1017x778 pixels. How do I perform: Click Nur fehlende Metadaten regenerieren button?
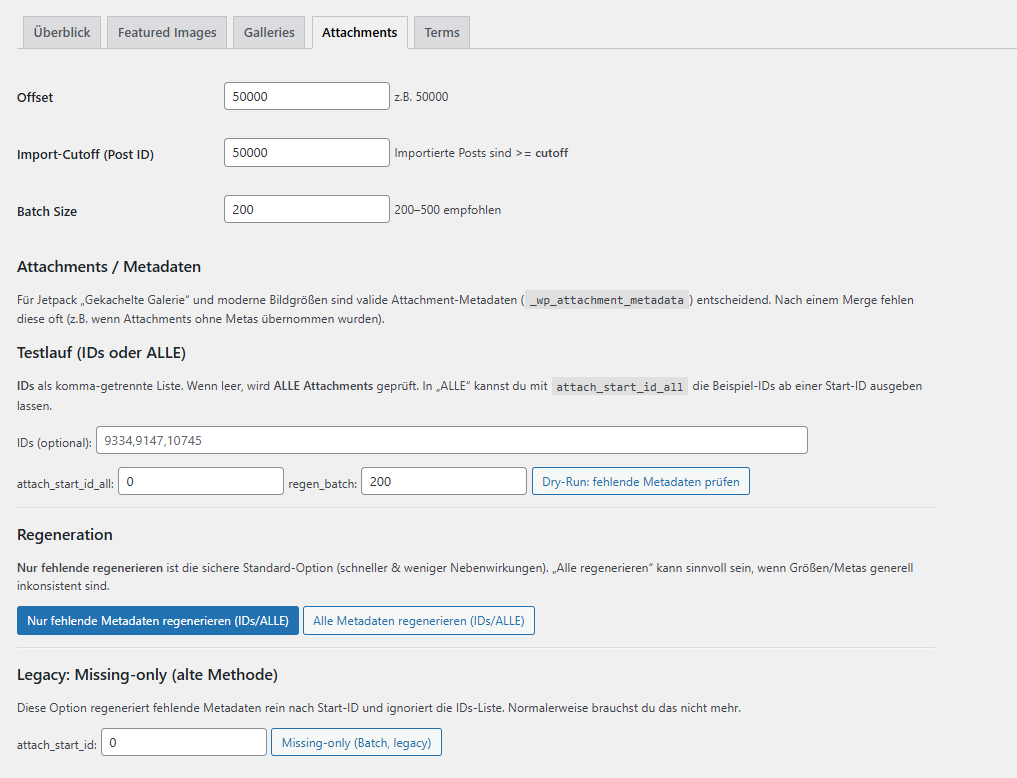[157, 621]
